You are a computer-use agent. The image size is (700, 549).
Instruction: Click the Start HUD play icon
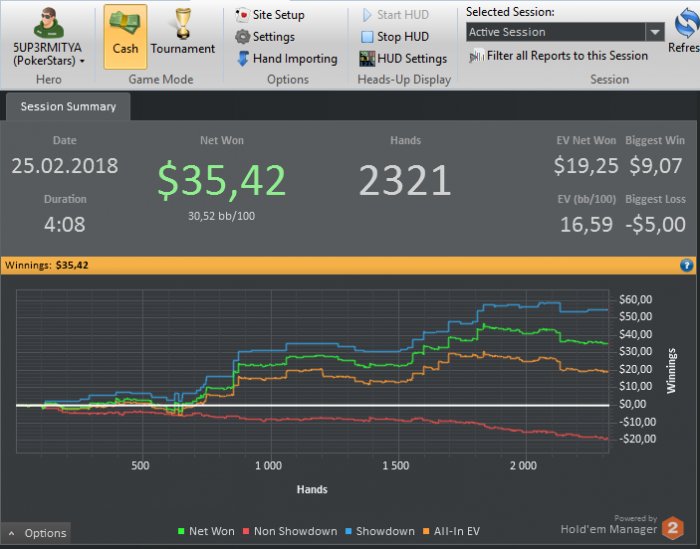pyautogui.click(x=367, y=15)
